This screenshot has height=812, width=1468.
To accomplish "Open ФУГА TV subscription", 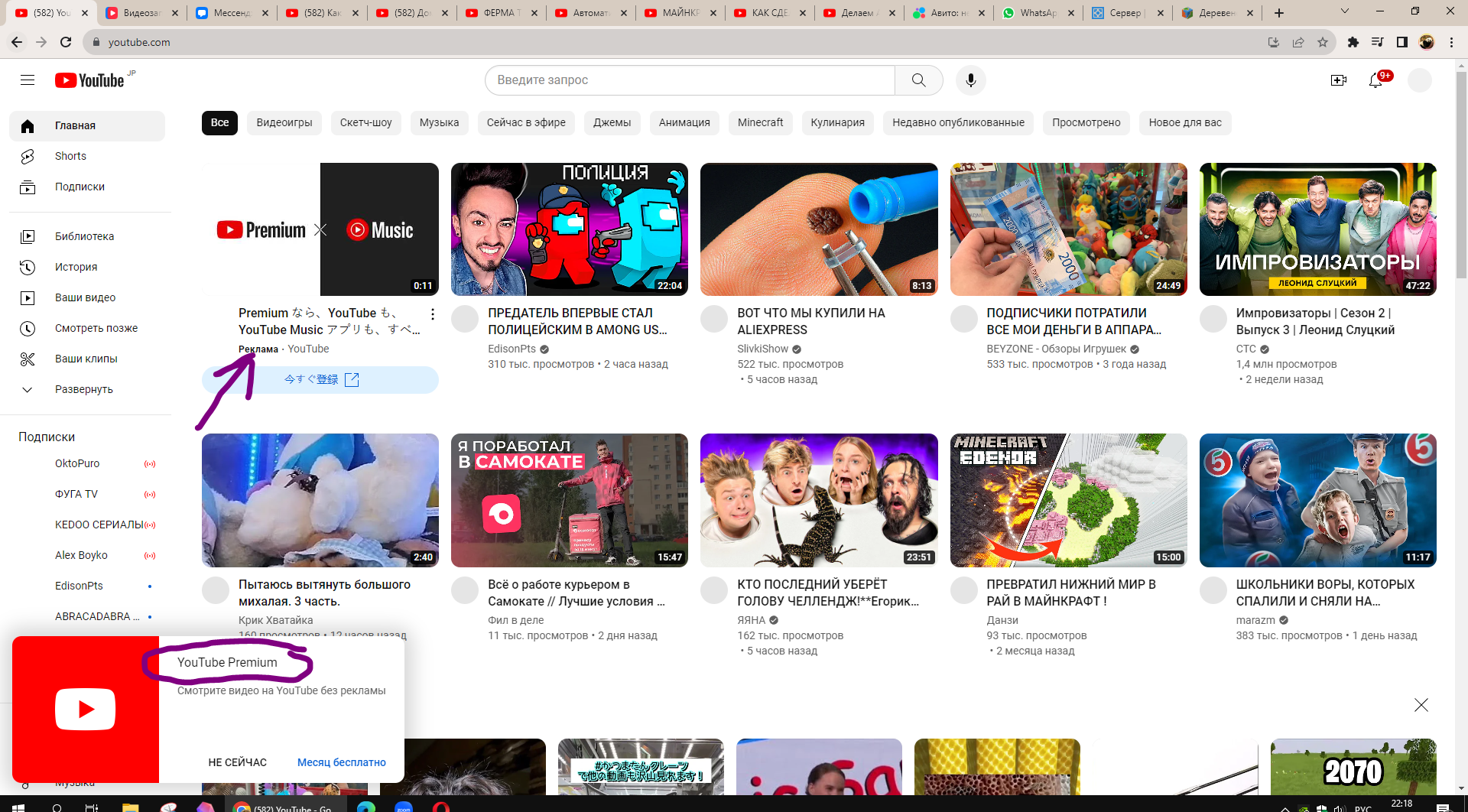I will tap(87, 495).
